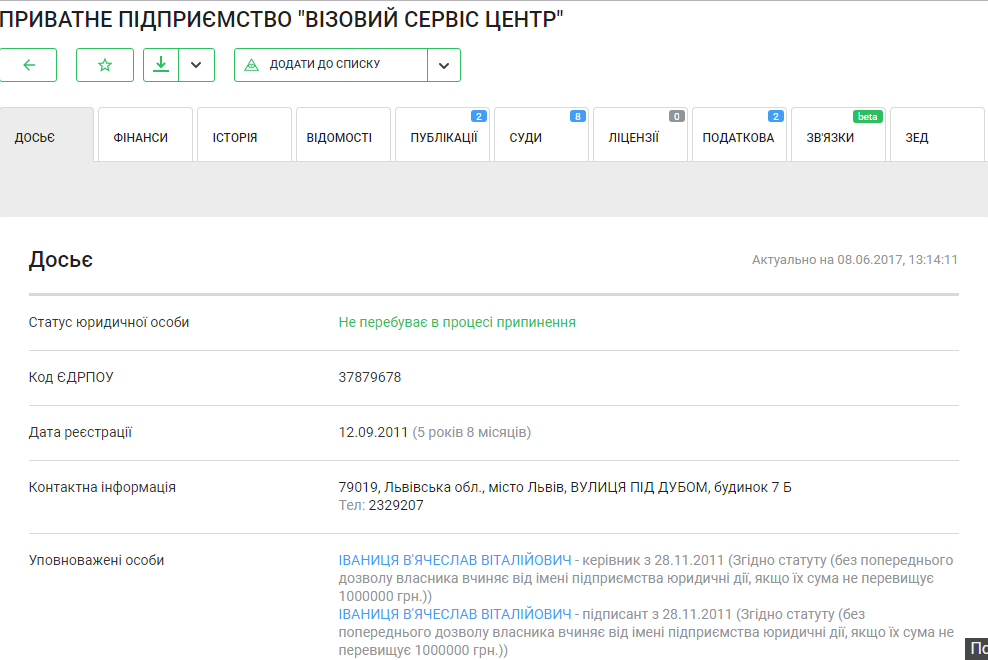Click the back arrow button
The image size is (988, 660).
point(29,65)
